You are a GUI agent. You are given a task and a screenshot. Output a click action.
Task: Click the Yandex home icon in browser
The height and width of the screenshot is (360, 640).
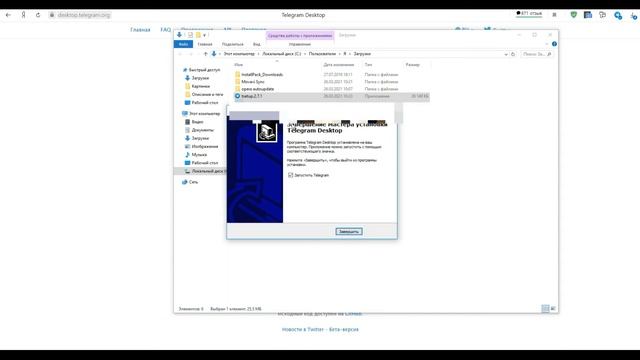tap(23, 15)
